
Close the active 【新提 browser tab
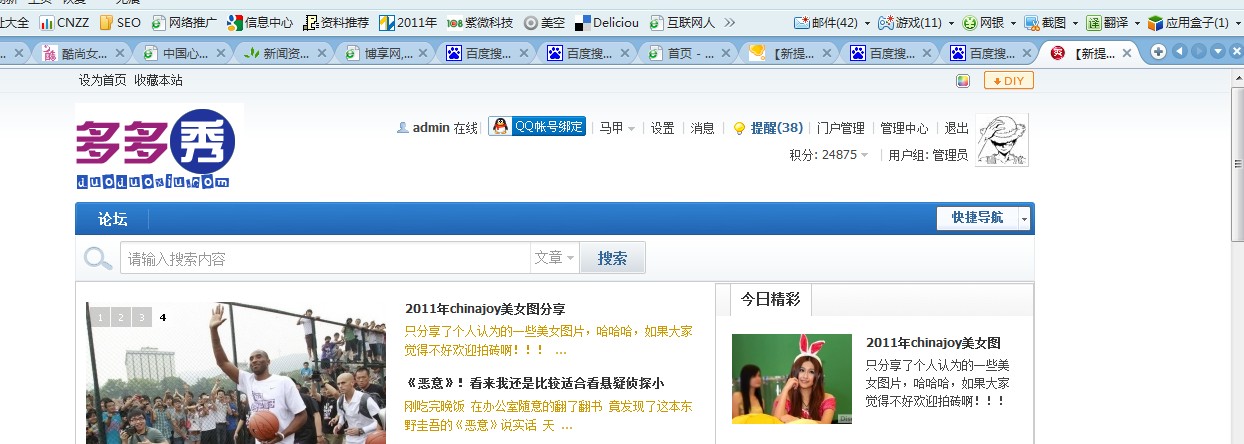tap(1127, 54)
